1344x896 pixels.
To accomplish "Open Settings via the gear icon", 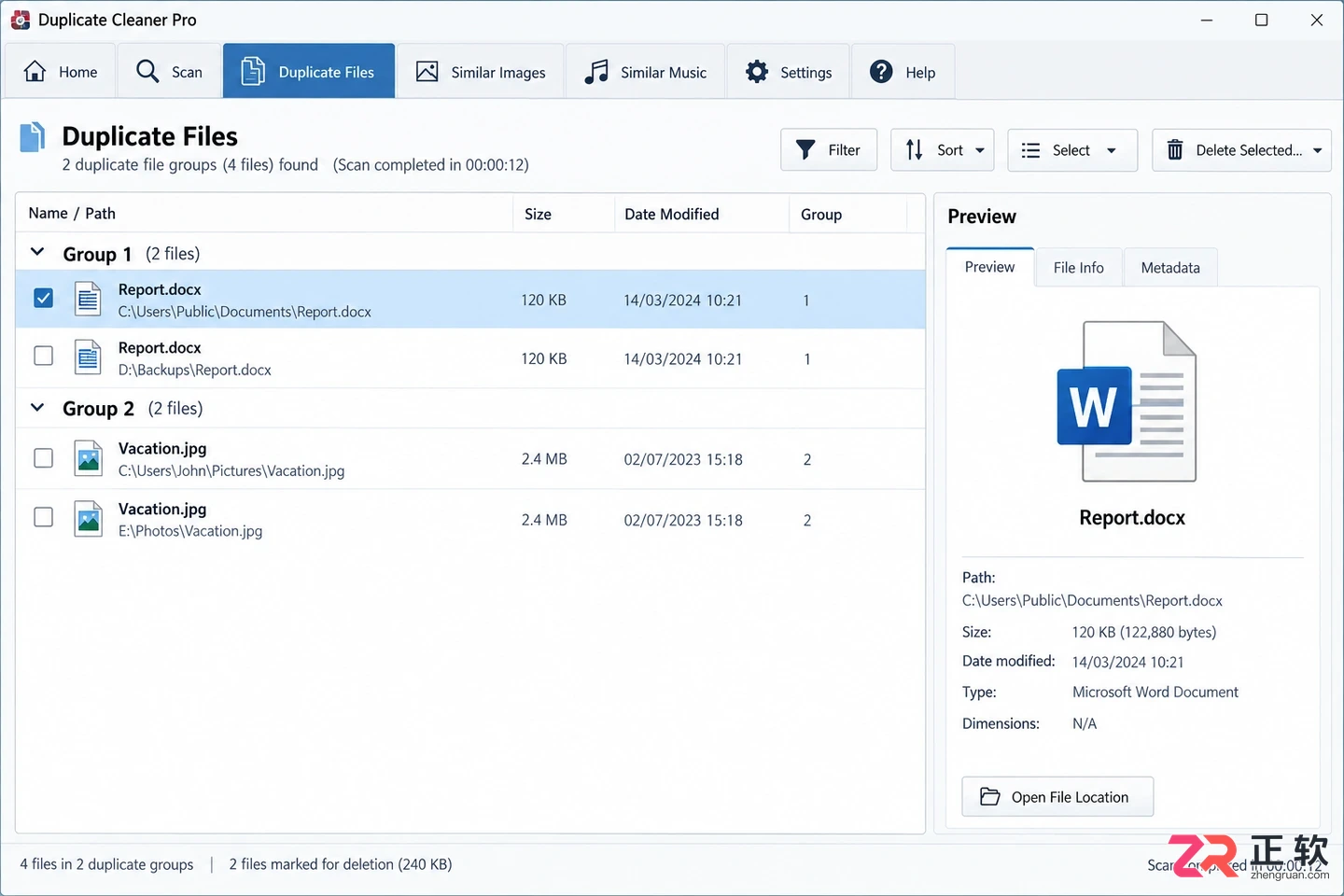I will point(757,72).
